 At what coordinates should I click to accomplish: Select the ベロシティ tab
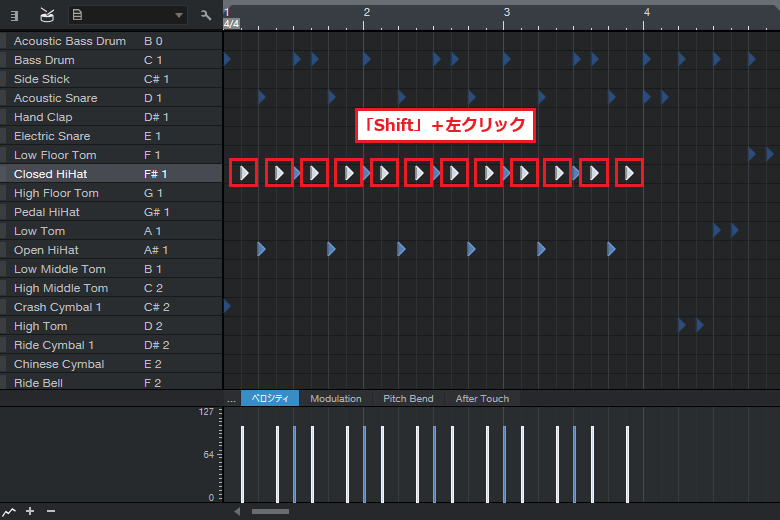click(x=270, y=398)
